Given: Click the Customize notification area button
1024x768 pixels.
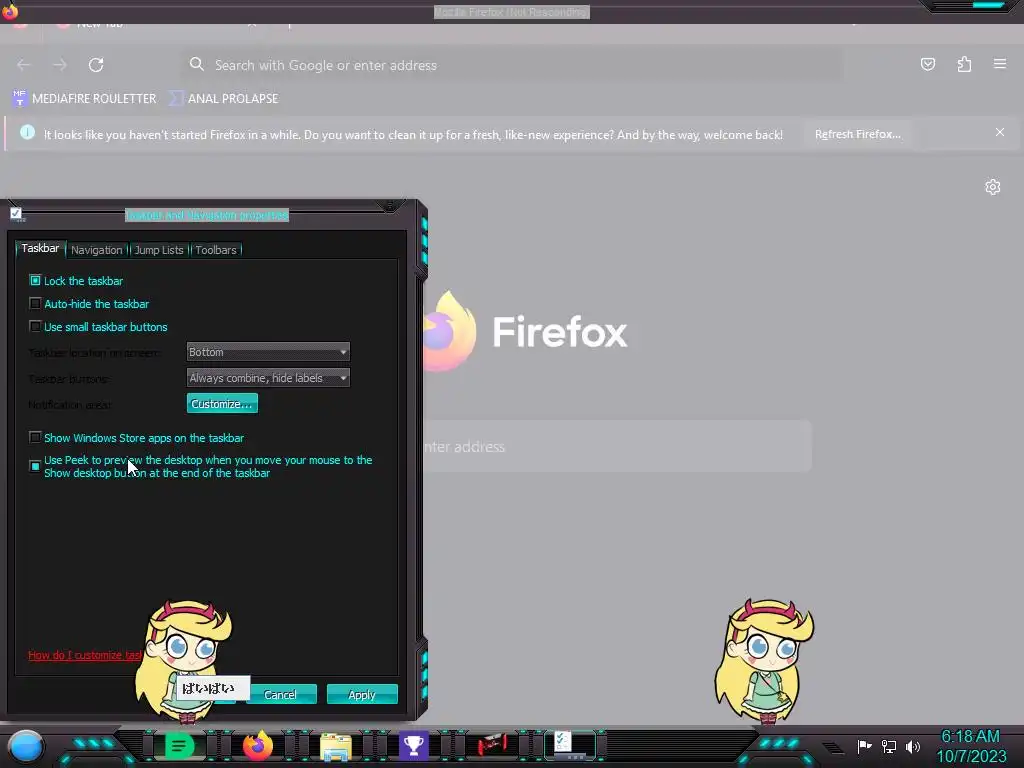Looking at the screenshot, I should coord(222,404).
